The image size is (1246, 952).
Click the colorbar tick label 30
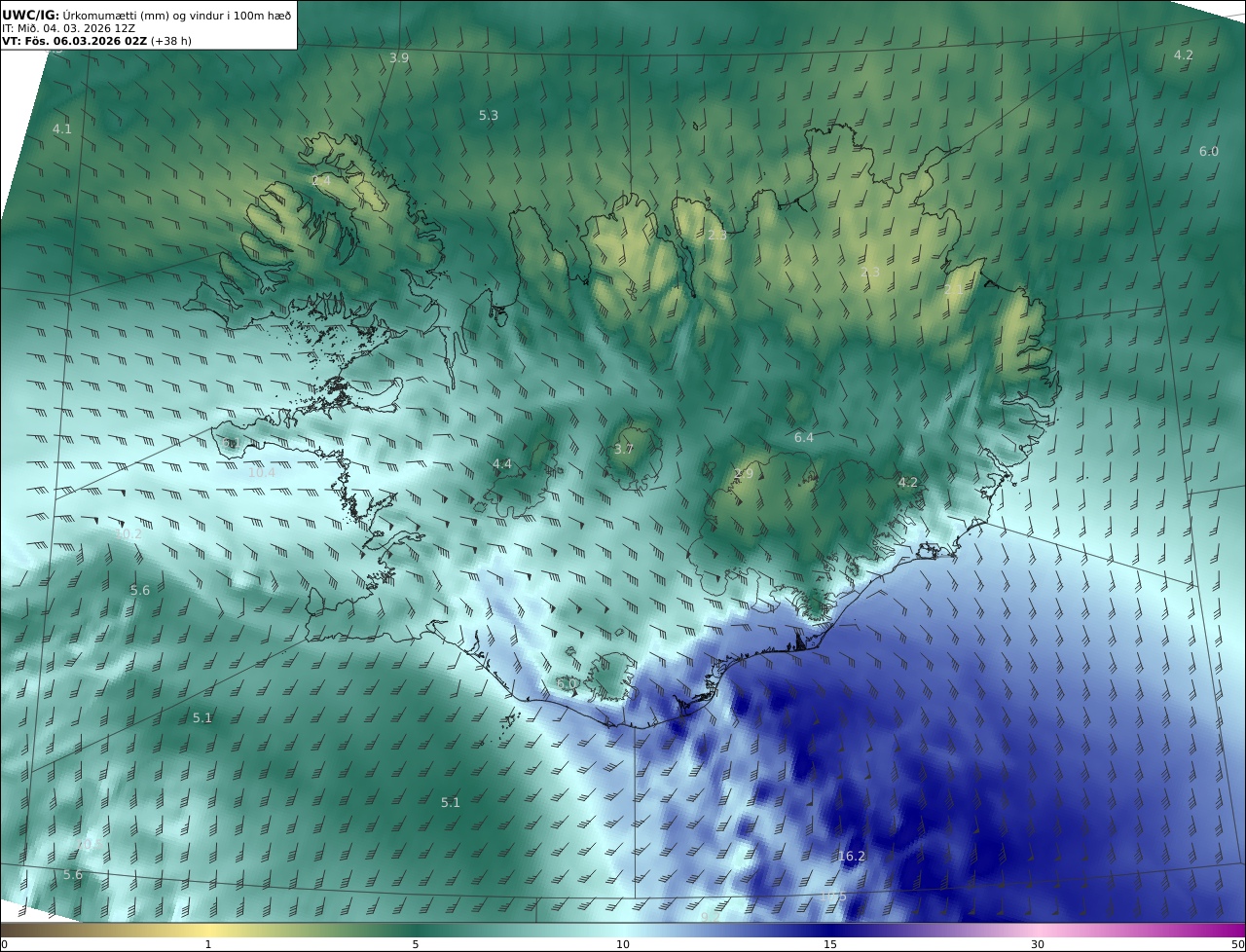click(x=1038, y=944)
